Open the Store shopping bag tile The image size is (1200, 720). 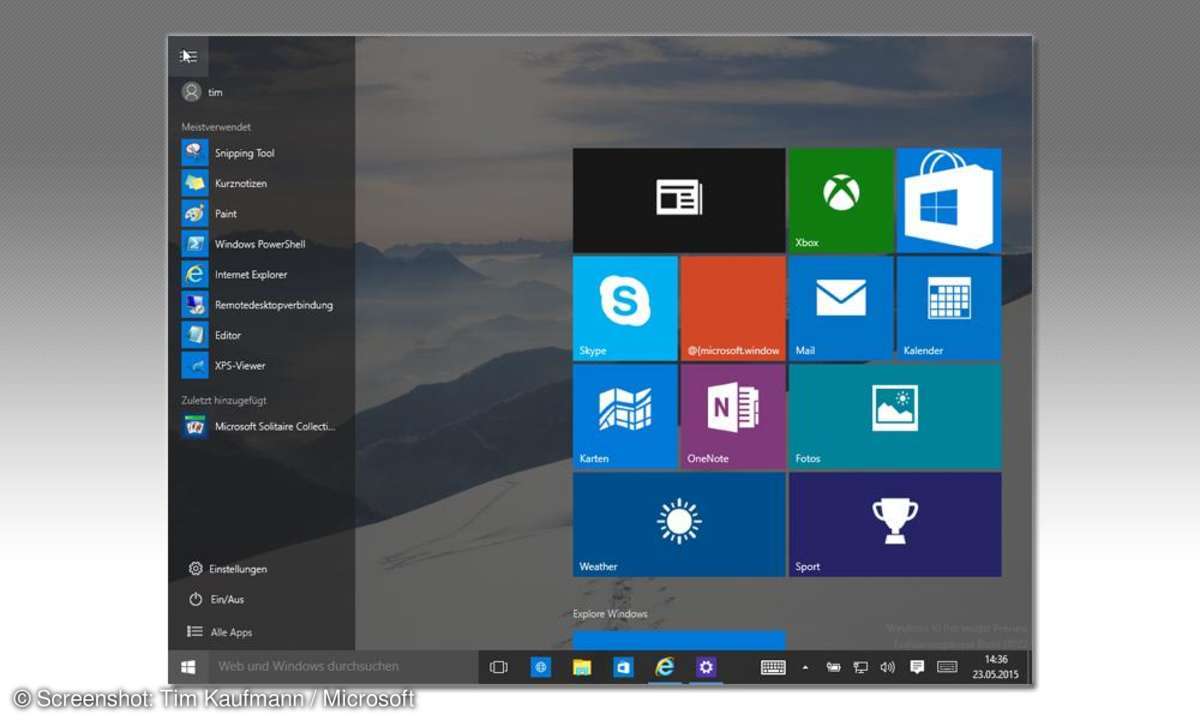[x=949, y=200]
